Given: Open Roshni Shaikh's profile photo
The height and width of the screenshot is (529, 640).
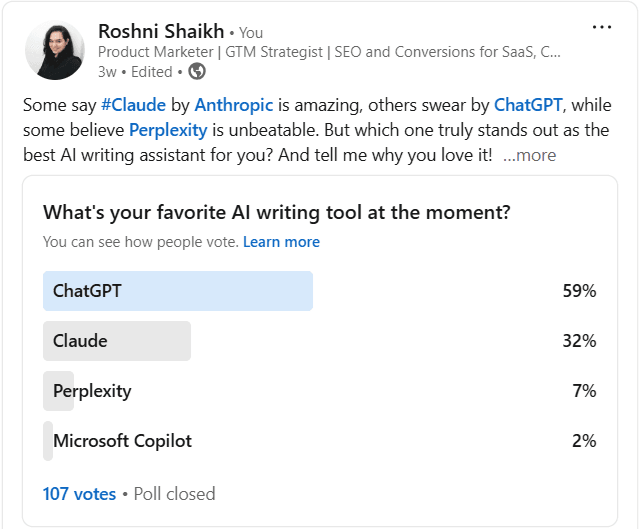Looking at the screenshot, I should (54, 51).
